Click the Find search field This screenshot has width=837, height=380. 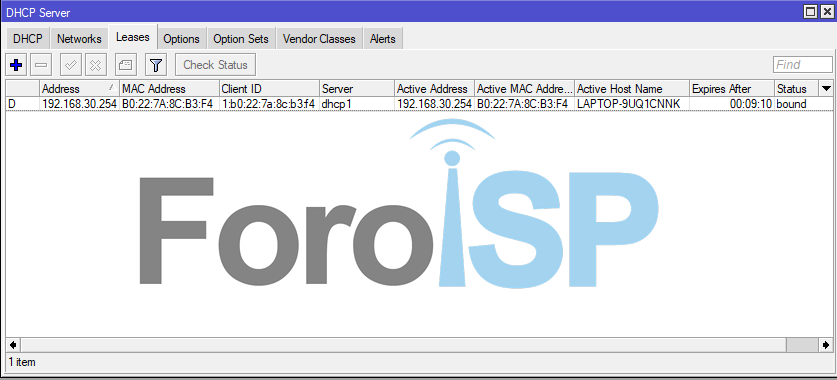coord(803,65)
